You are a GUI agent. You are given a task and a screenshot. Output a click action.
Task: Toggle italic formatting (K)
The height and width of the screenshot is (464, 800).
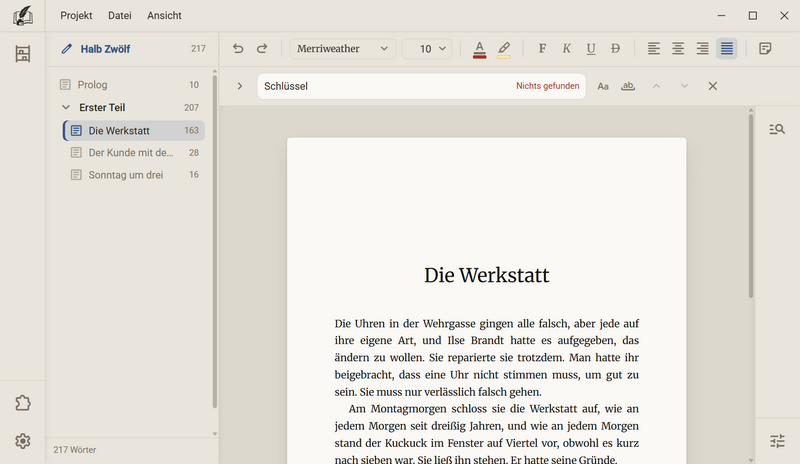point(566,48)
